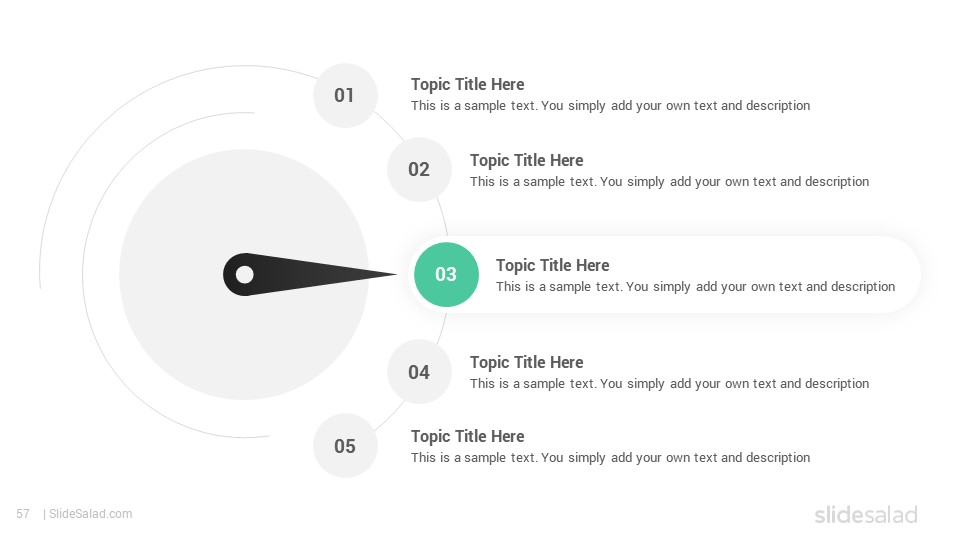
Task: Select the Topic Title beside 01
Action: pyautogui.click(x=467, y=84)
